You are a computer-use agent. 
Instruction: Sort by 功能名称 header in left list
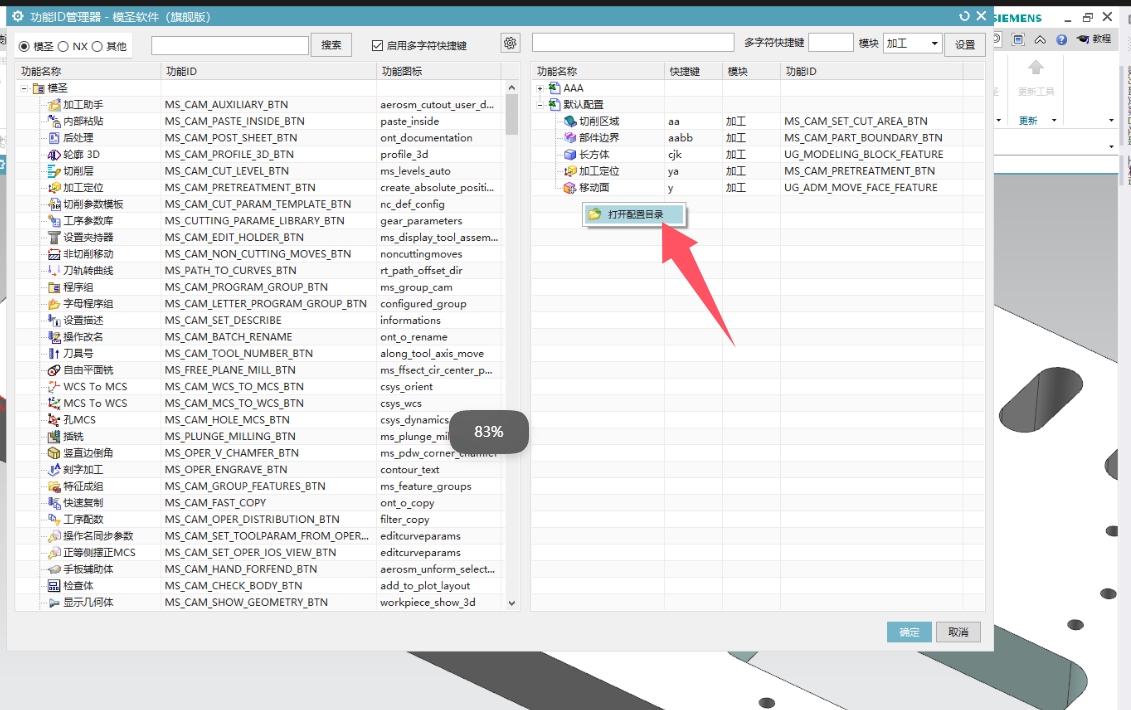[88, 71]
